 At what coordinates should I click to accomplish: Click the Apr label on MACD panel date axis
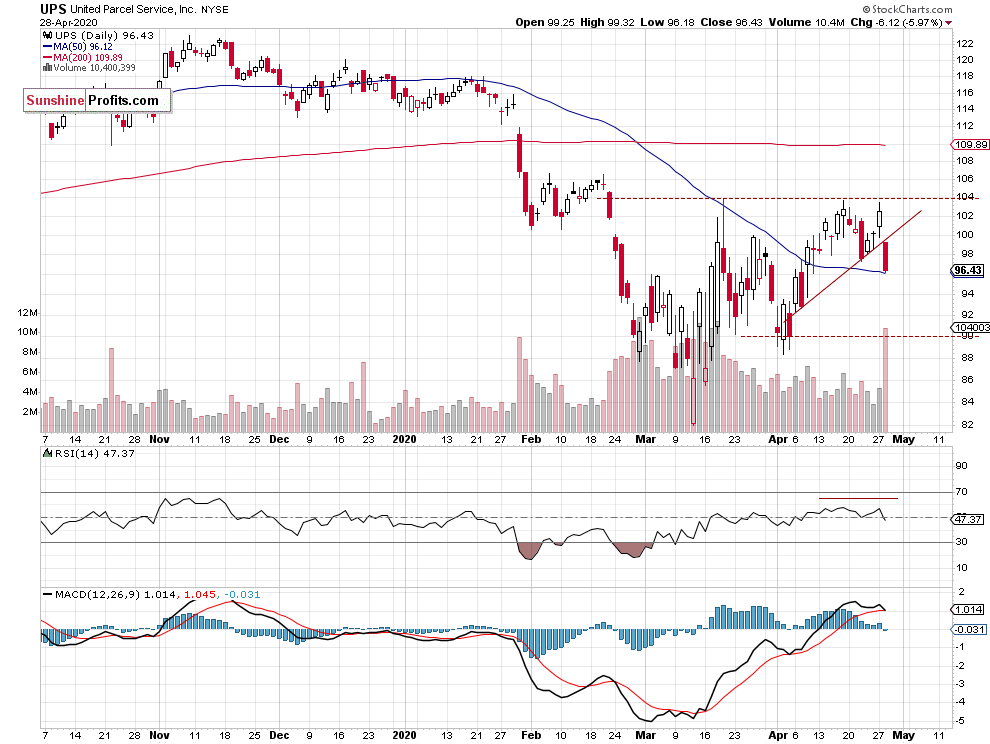(778, 735)
